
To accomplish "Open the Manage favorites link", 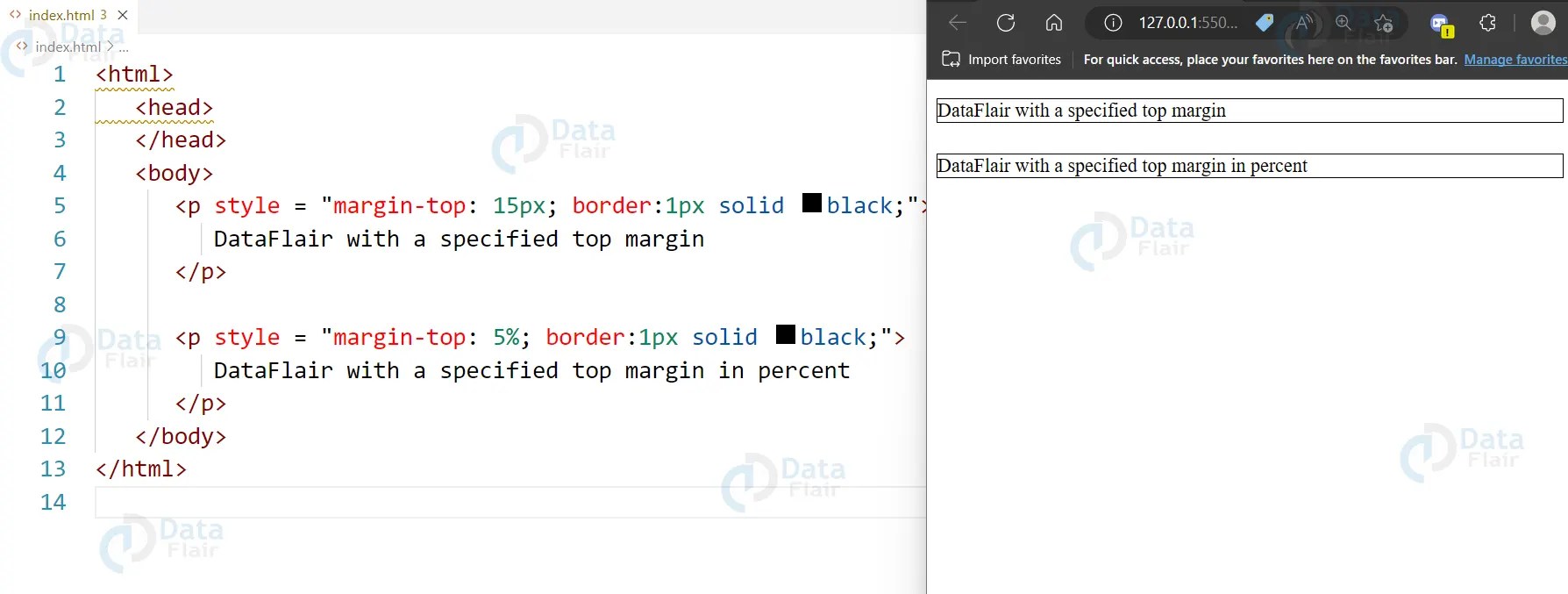I will pyautogui.click(x=1515, y=60).
